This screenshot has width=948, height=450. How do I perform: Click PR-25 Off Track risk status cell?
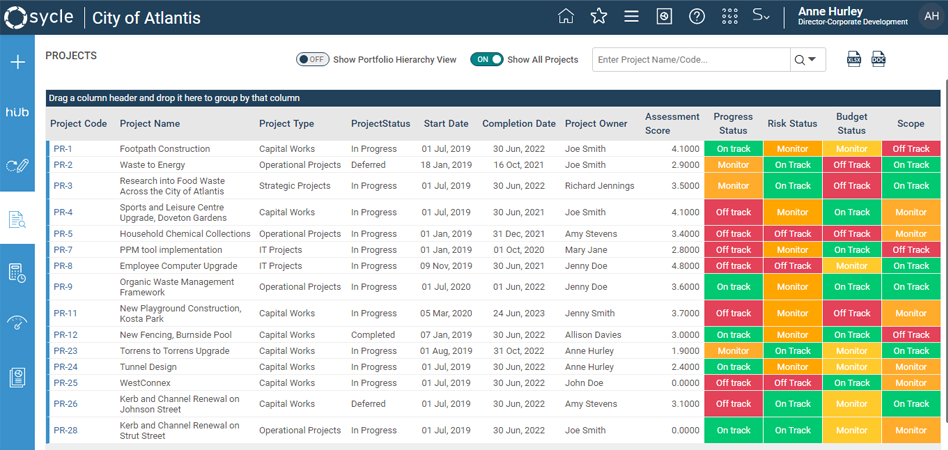tap(793, 383)
